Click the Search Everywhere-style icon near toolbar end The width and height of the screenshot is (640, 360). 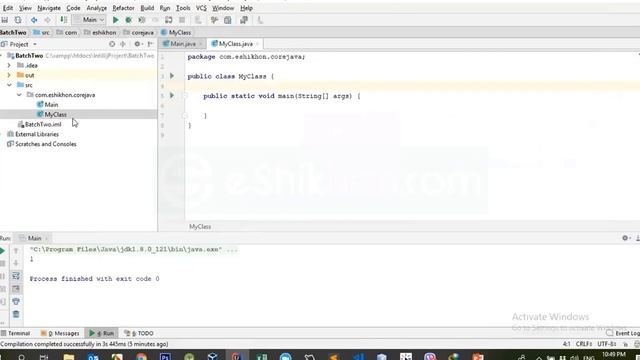point(244,20)
